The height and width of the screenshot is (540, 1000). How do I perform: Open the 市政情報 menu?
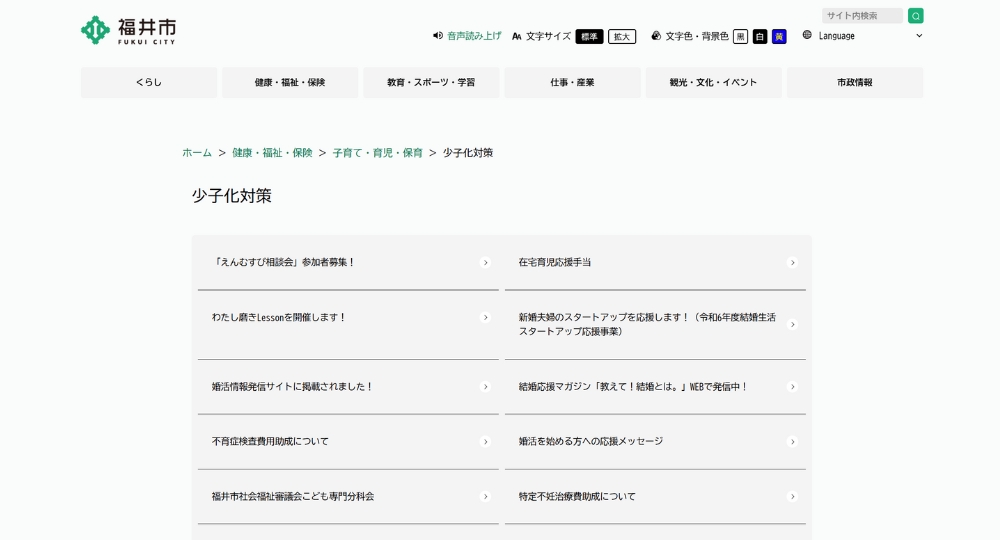855,82
